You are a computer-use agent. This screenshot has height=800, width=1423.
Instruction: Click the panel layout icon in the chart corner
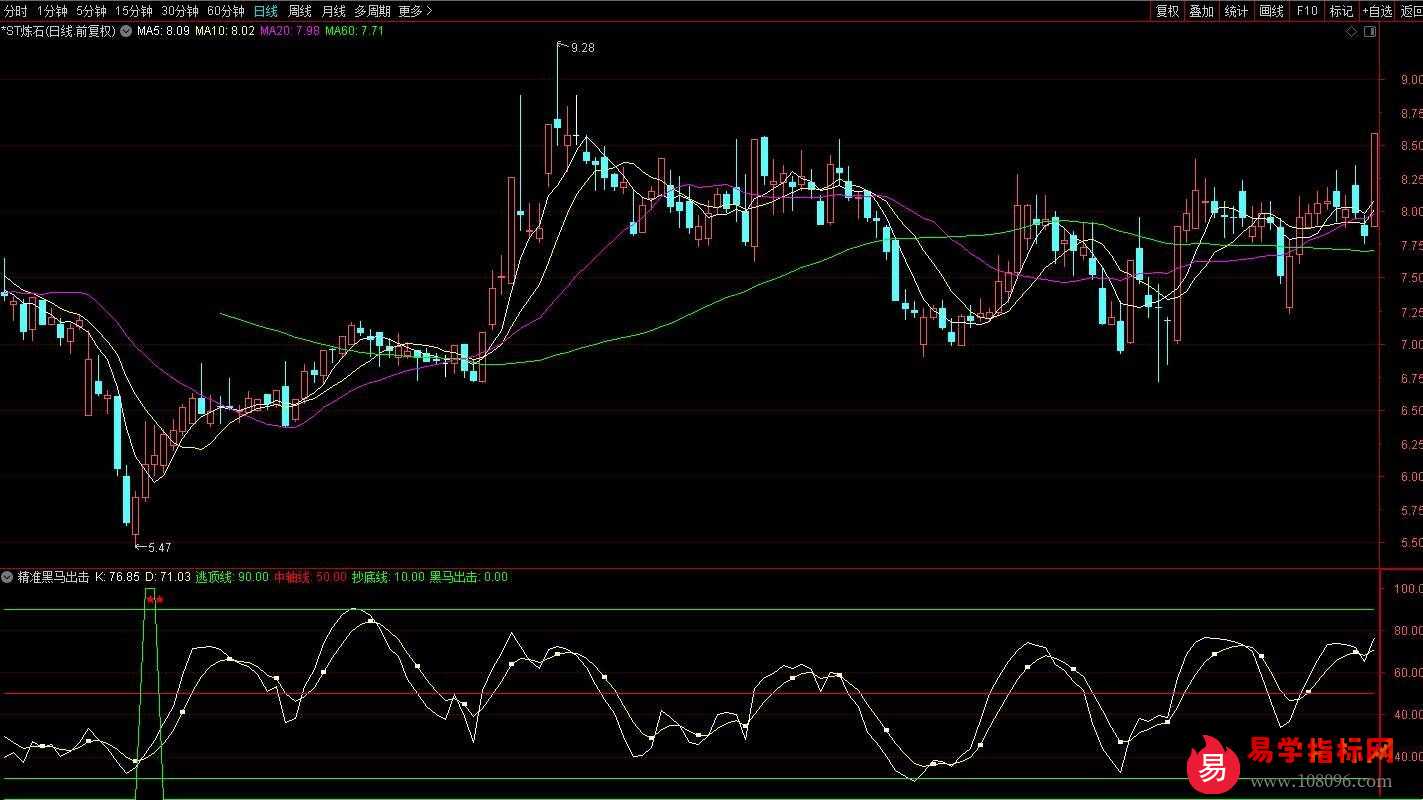pos(1369,31)
